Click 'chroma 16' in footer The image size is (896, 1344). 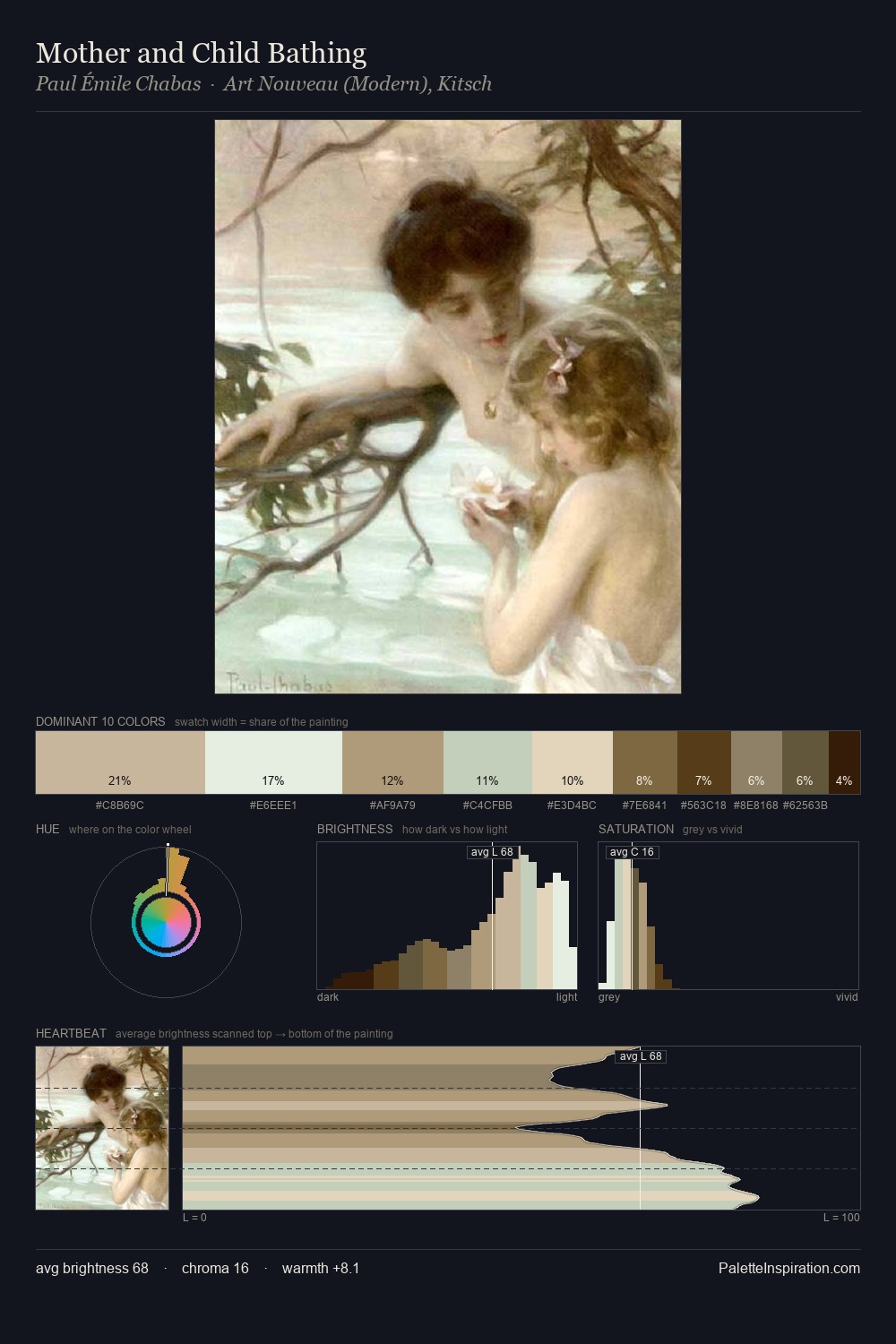click(x=215, y=1268)
